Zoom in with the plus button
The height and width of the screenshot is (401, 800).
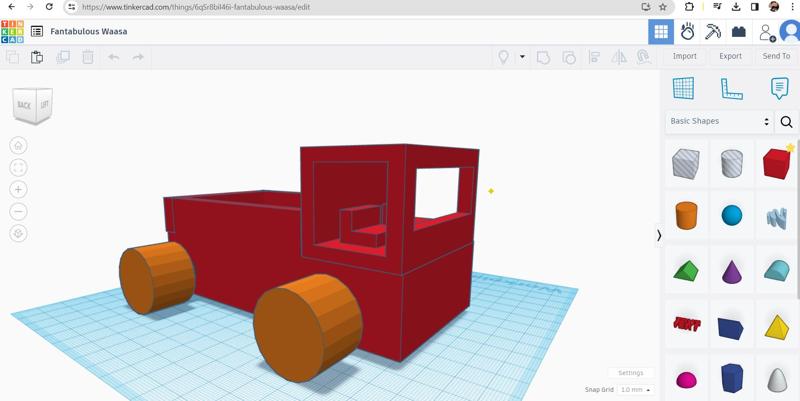tap(18, 189)
